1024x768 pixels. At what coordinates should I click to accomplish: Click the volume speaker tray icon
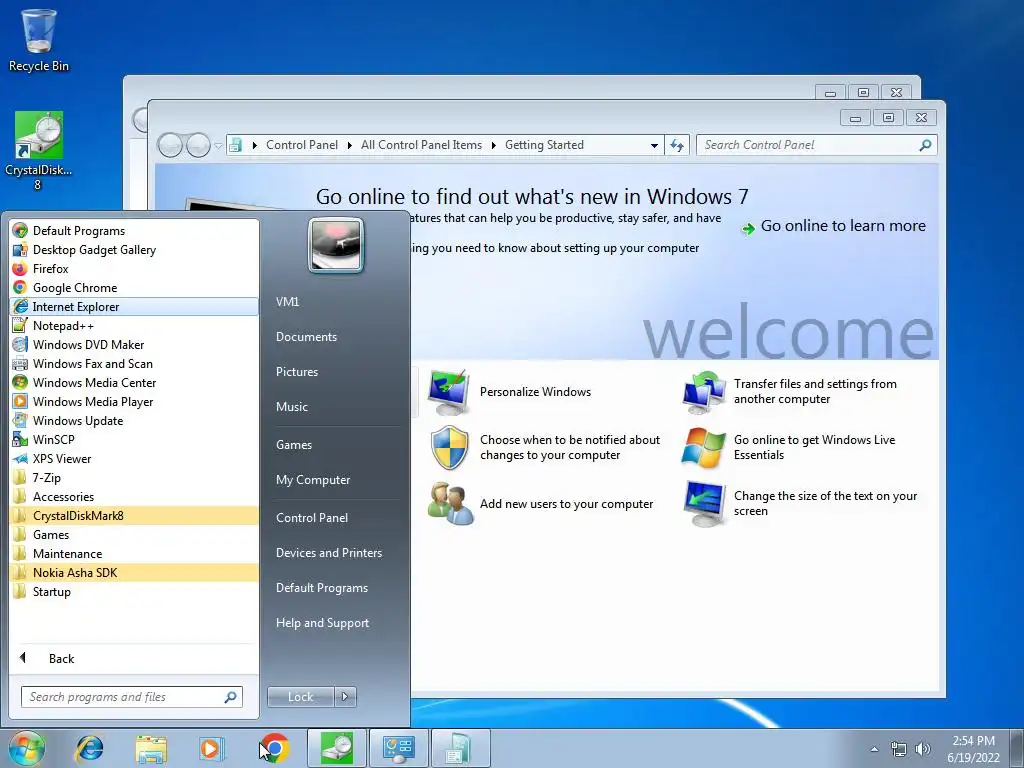click(x=923, y=749)
